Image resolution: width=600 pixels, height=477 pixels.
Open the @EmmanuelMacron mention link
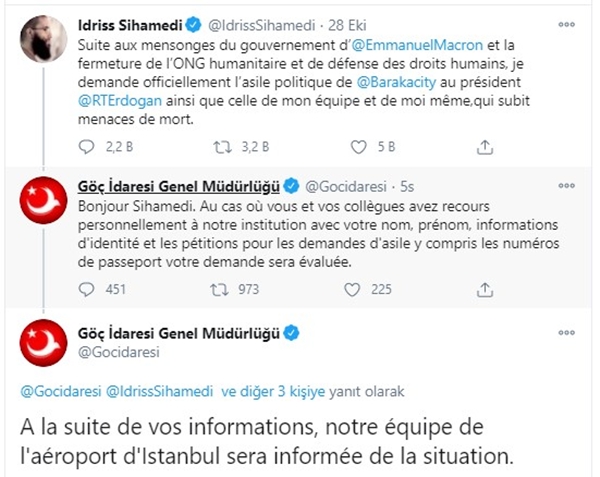[417, 45]
